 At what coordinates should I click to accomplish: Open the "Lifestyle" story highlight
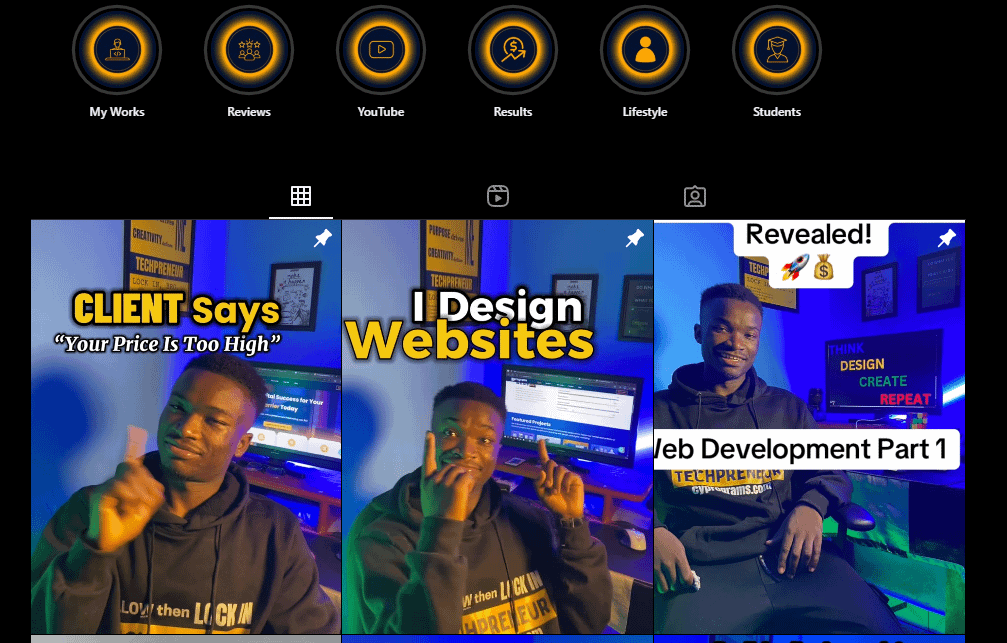click(645, 49)
